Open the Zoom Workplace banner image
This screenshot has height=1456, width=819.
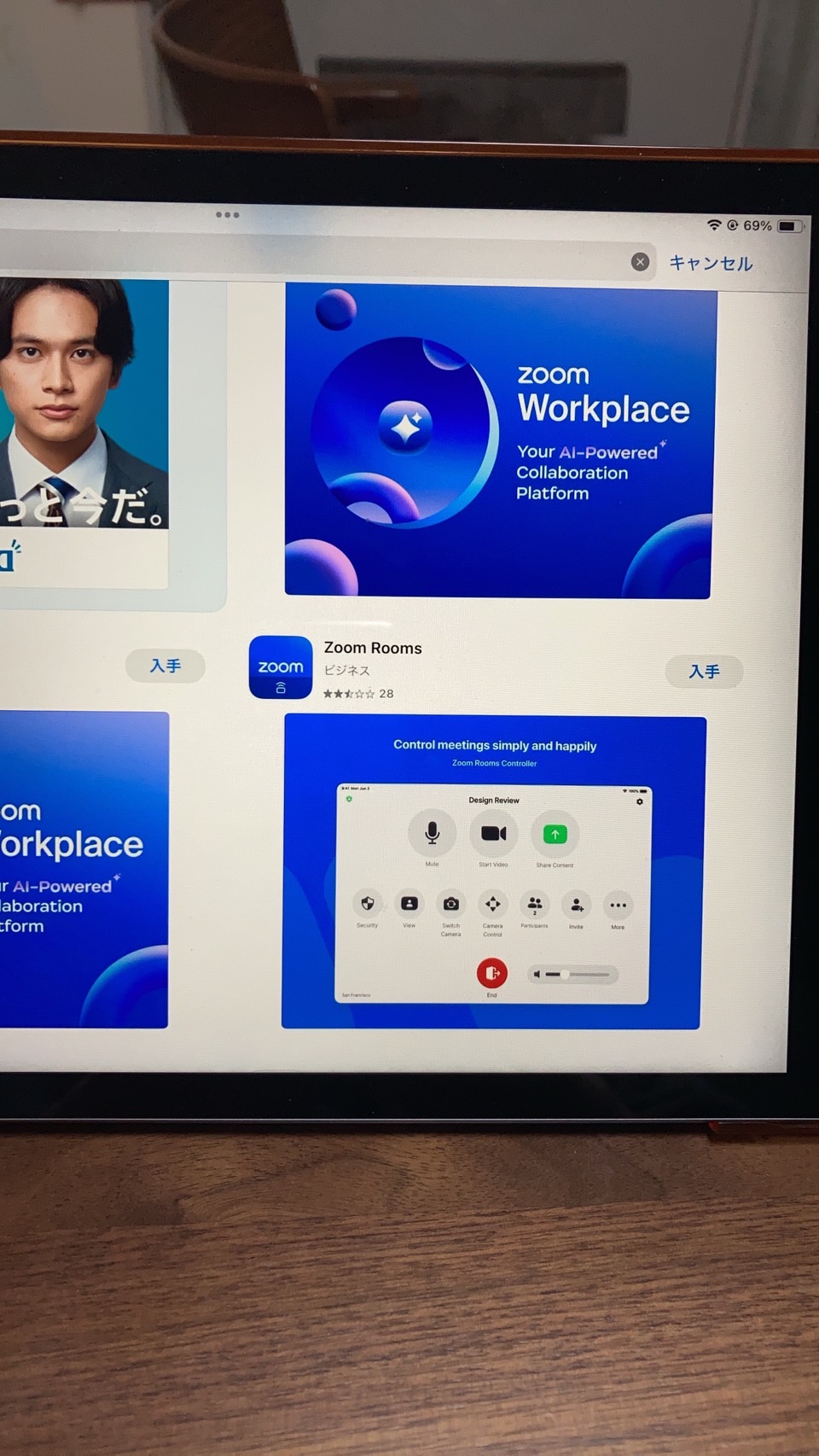coord(500,441)
